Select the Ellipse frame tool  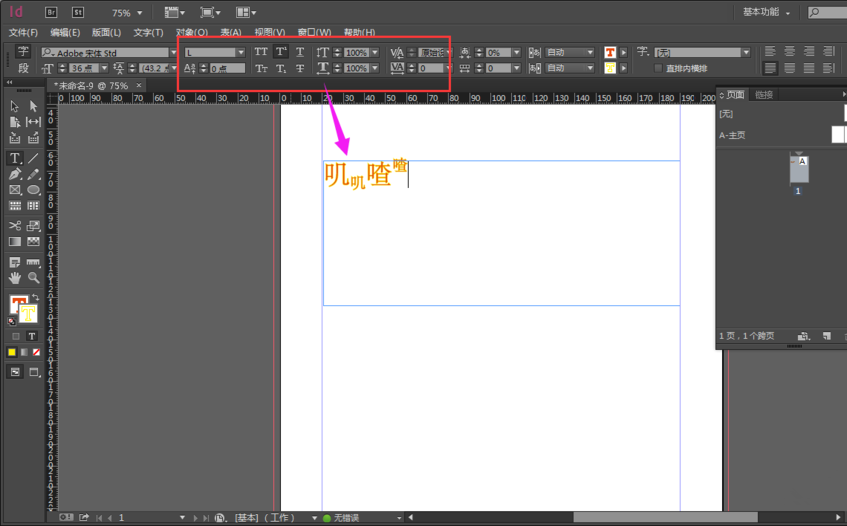(x=33, y=190)
